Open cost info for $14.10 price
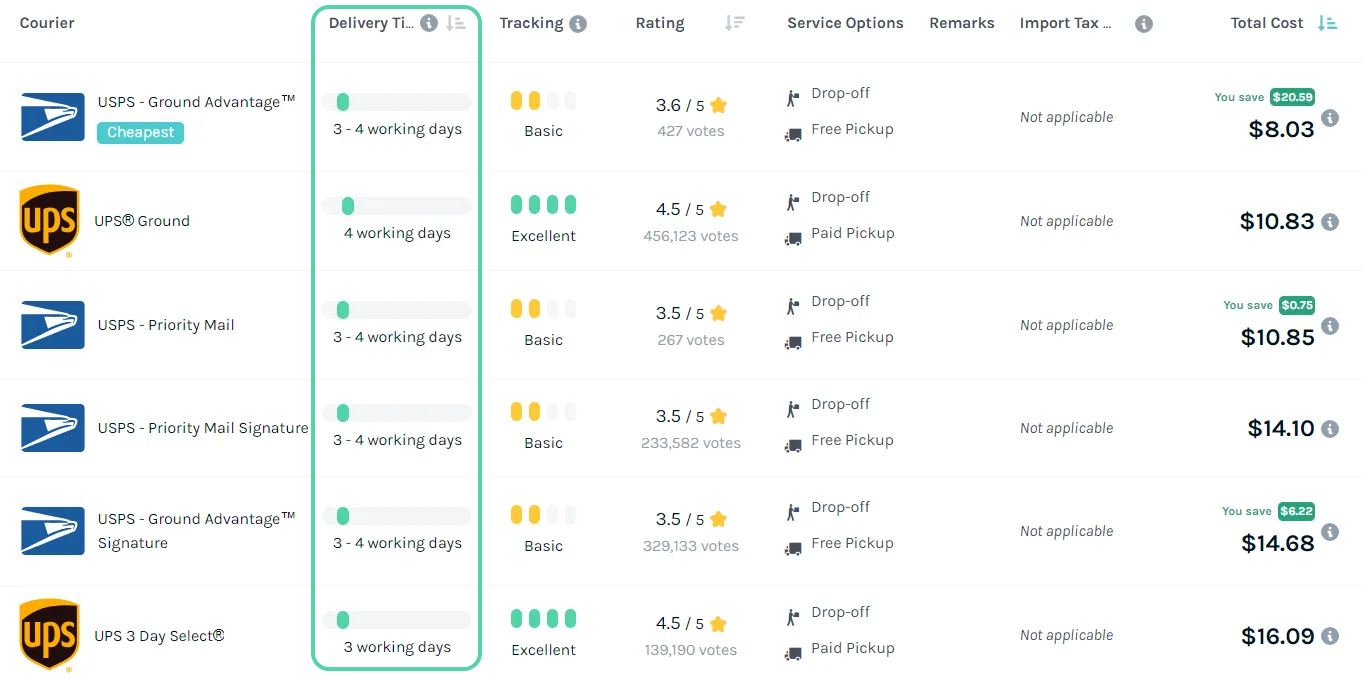This screenshot has height=679, width=1363. [1330, 429]
